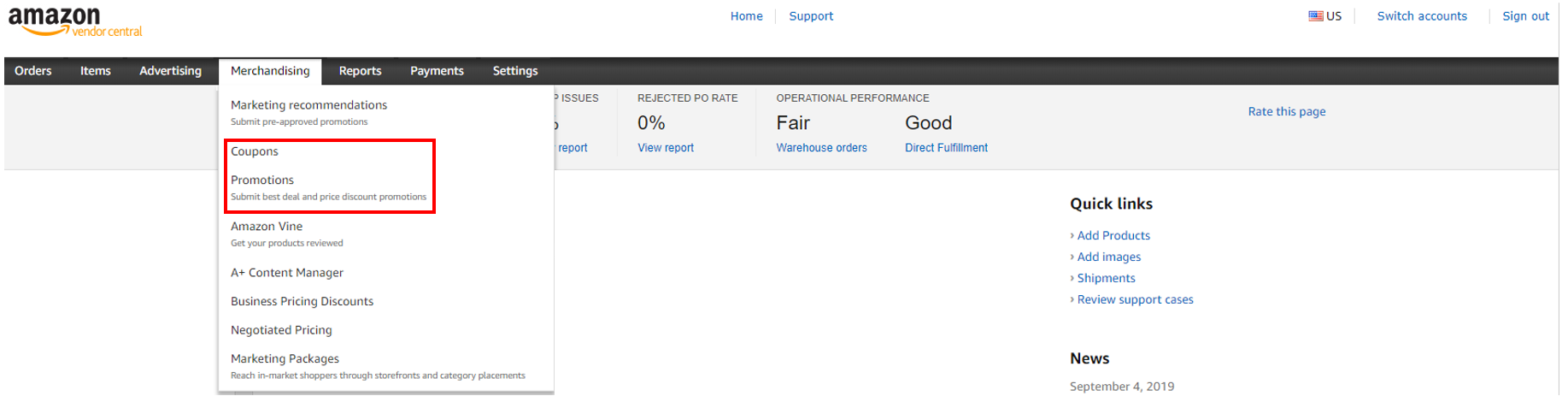Open Review support cases quick link
This screenshot has height=402, width=1568.
[1135, 300]
